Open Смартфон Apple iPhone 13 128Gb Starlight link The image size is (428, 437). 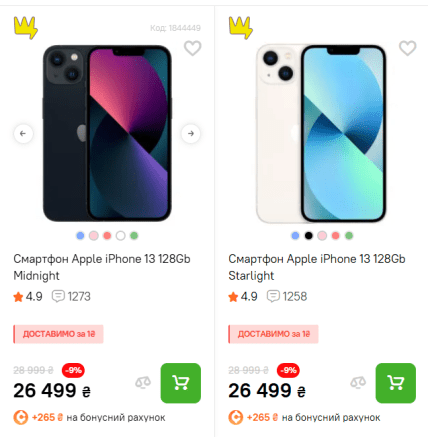click(x=317, y=267)
